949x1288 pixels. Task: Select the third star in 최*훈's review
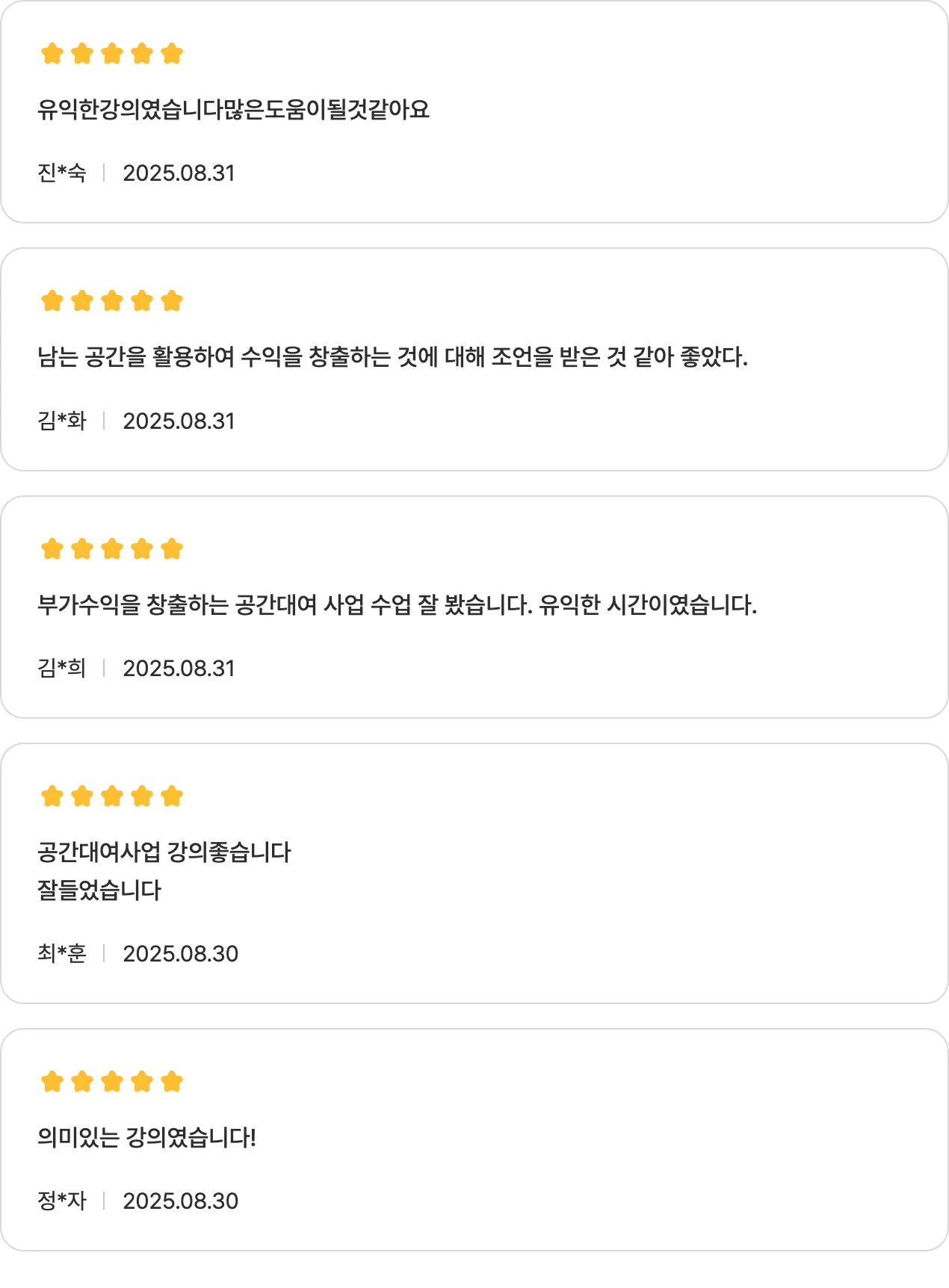pos(112,796)
